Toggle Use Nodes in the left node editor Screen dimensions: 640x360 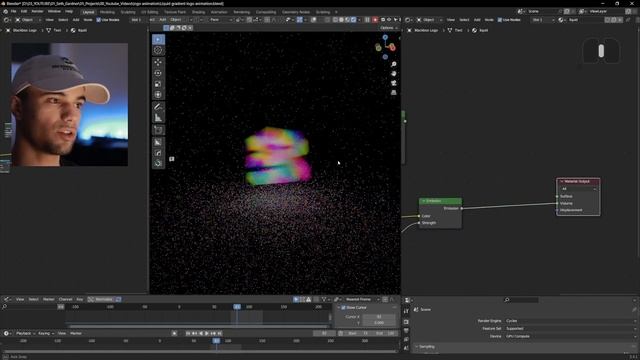pyautogui.click(x=98, y=20)
